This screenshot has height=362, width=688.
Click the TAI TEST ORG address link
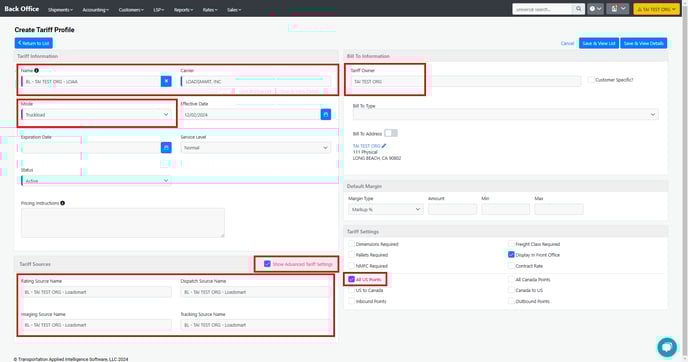(x=366, y=146)
